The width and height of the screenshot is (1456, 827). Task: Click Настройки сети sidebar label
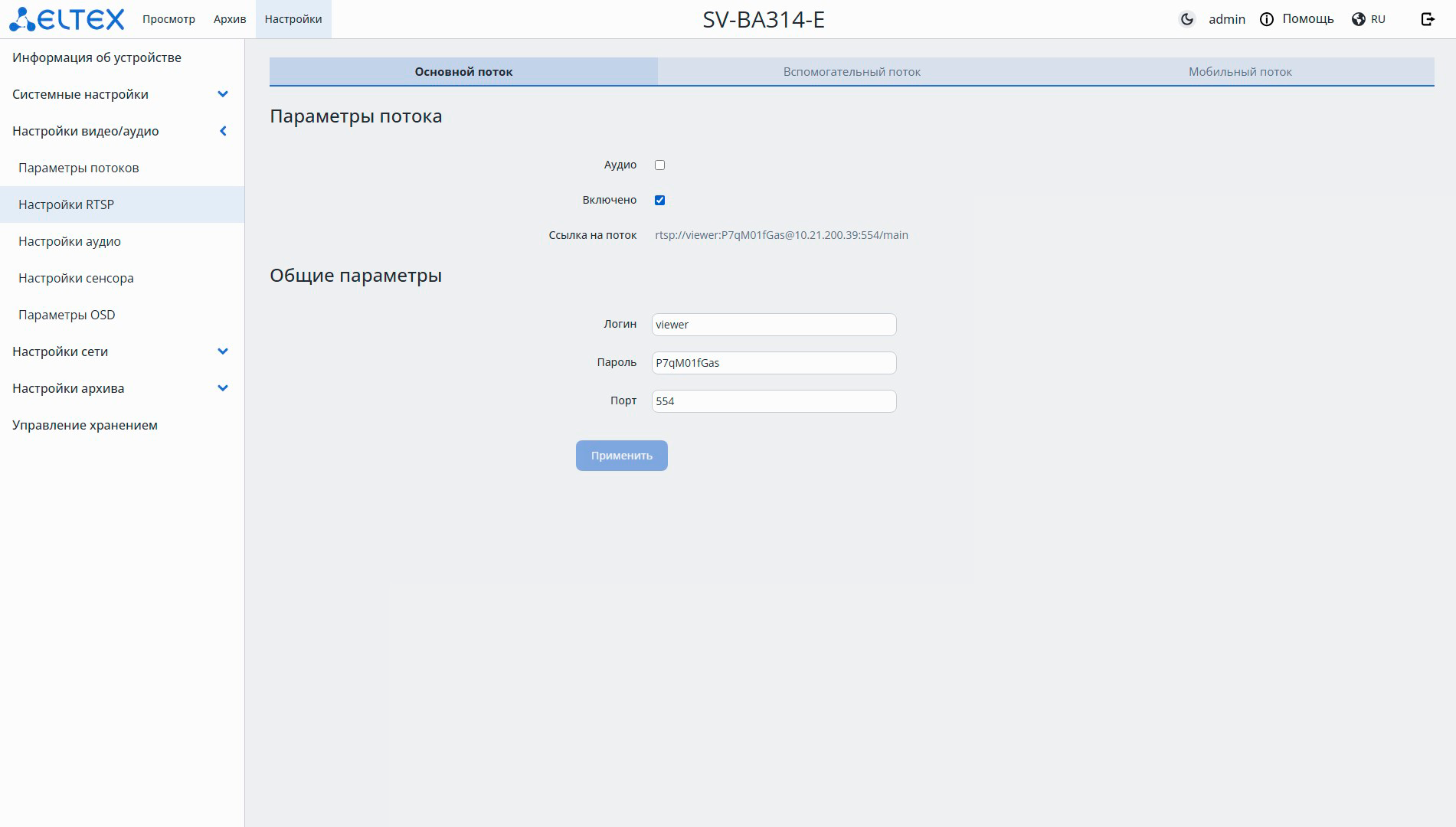(x=60, y=351)
